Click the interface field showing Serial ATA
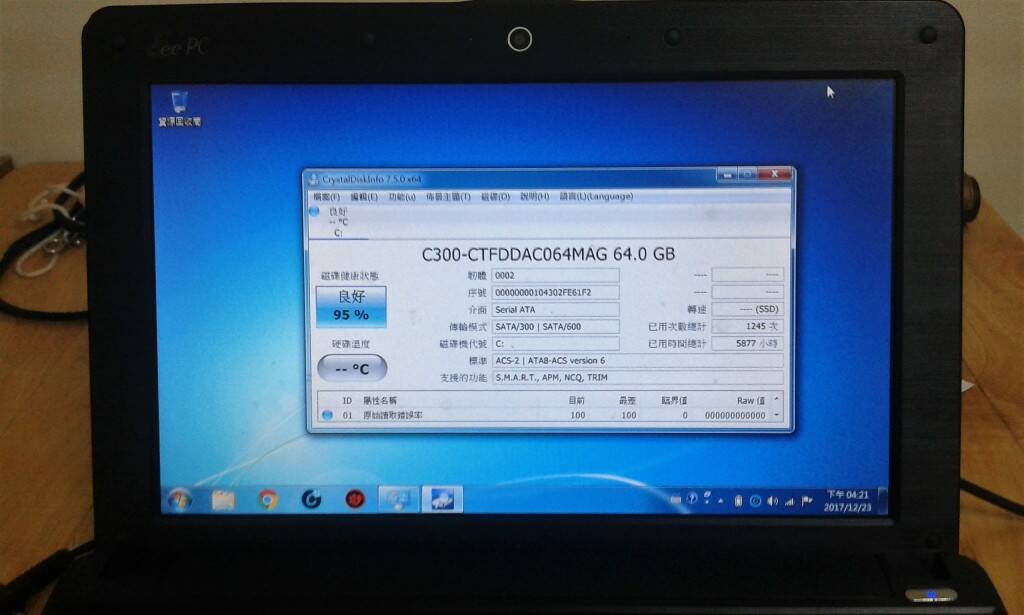 tap(555, 309)
